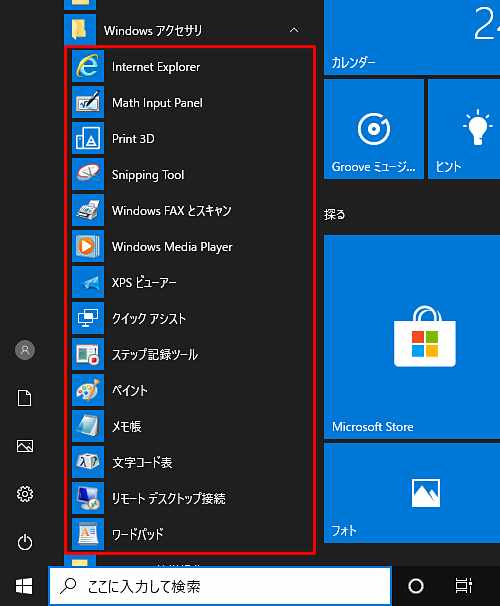This screenshot has width=500, height=606.
Task: Launch ペイント from its palette icon
Action: (x=88, y=390)
